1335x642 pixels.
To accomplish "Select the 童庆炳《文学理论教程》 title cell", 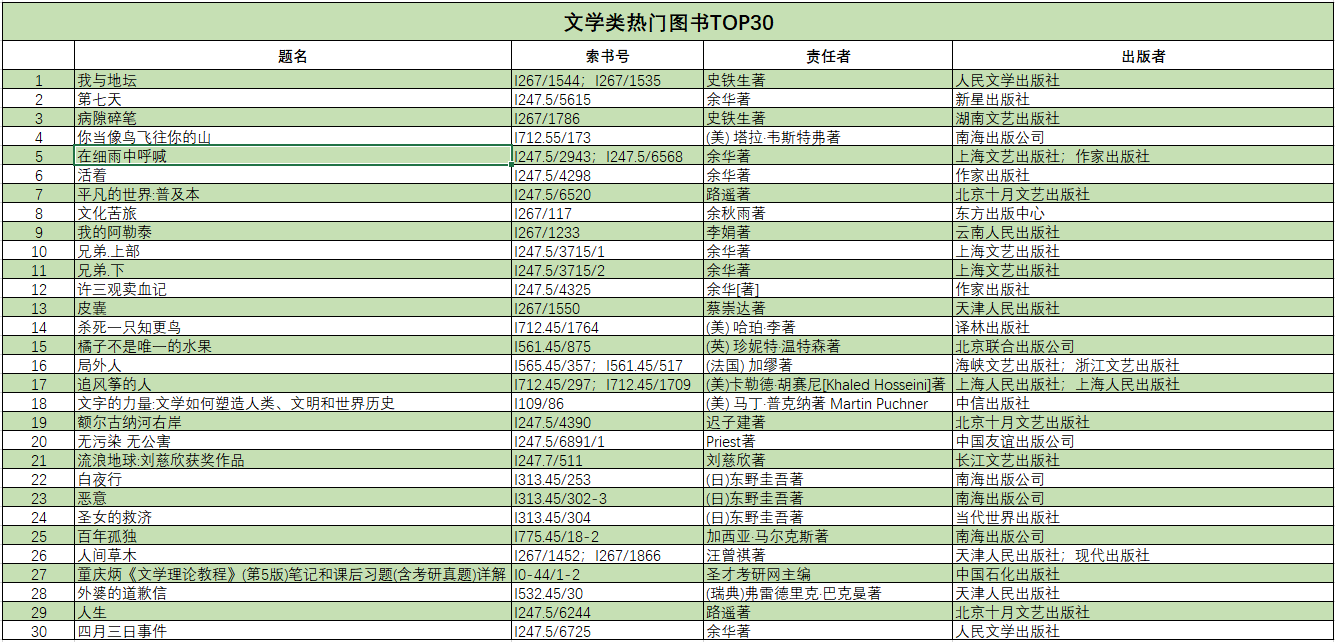I will 293,575.
